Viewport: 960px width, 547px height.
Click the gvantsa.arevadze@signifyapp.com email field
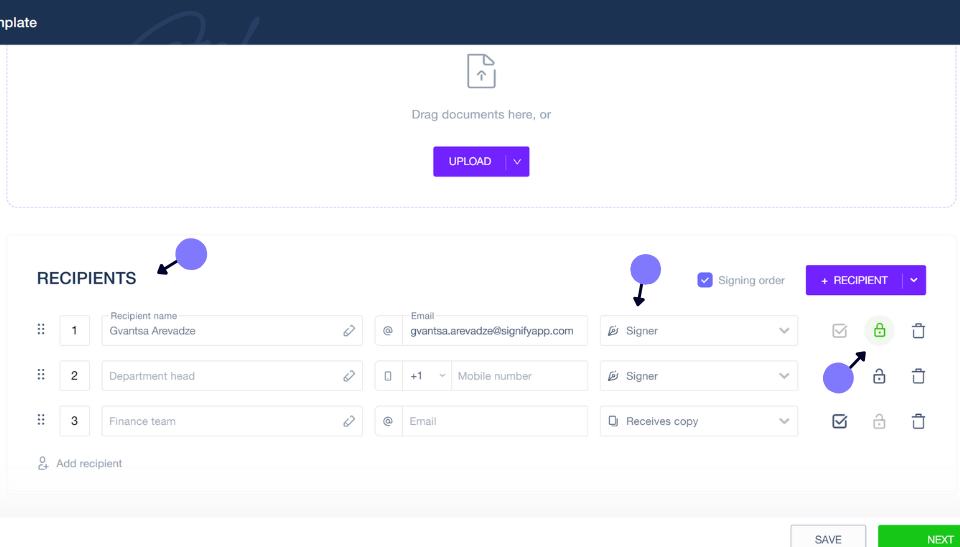tap(495, 331)
